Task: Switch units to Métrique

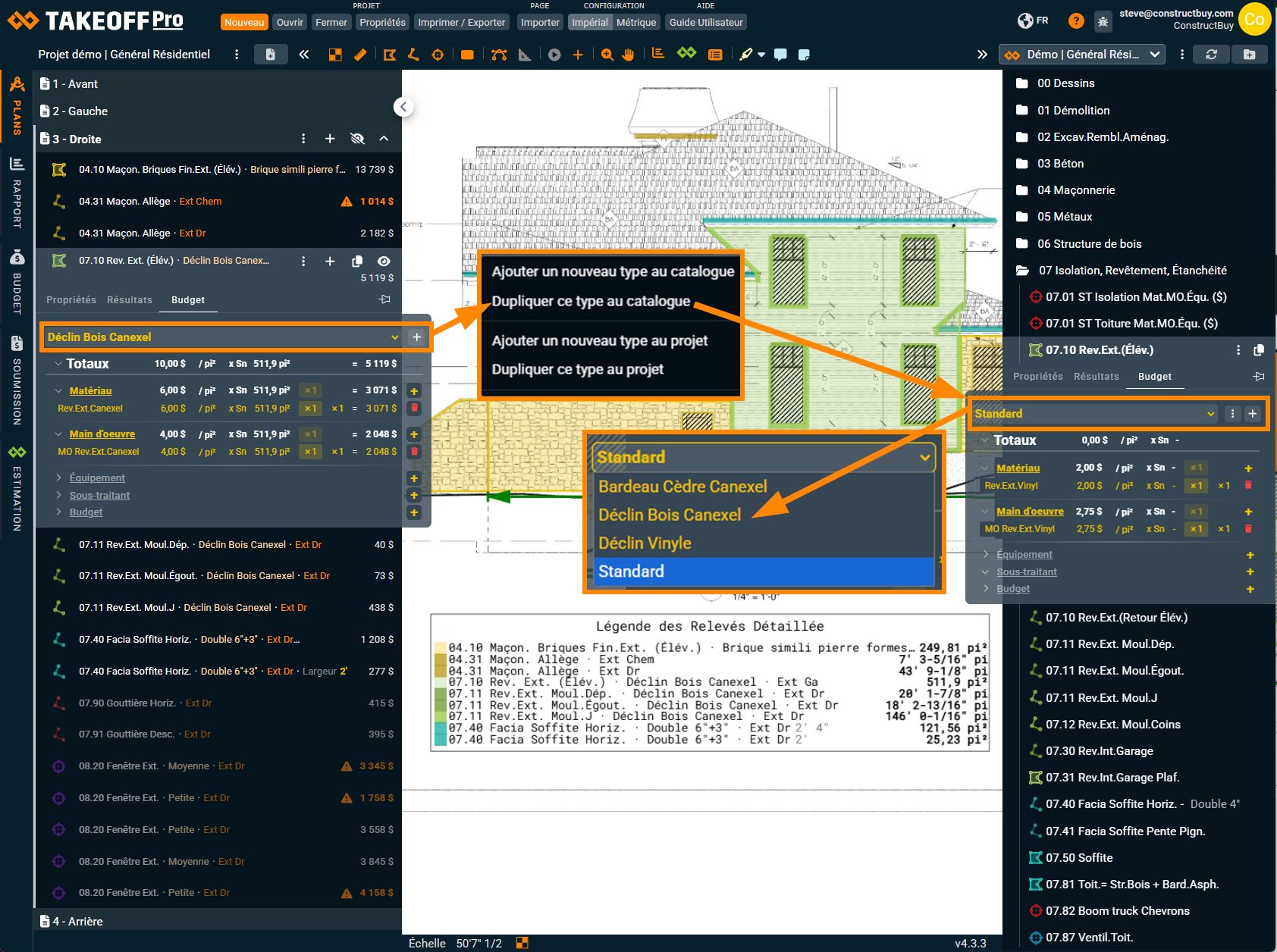Action: 636,23
